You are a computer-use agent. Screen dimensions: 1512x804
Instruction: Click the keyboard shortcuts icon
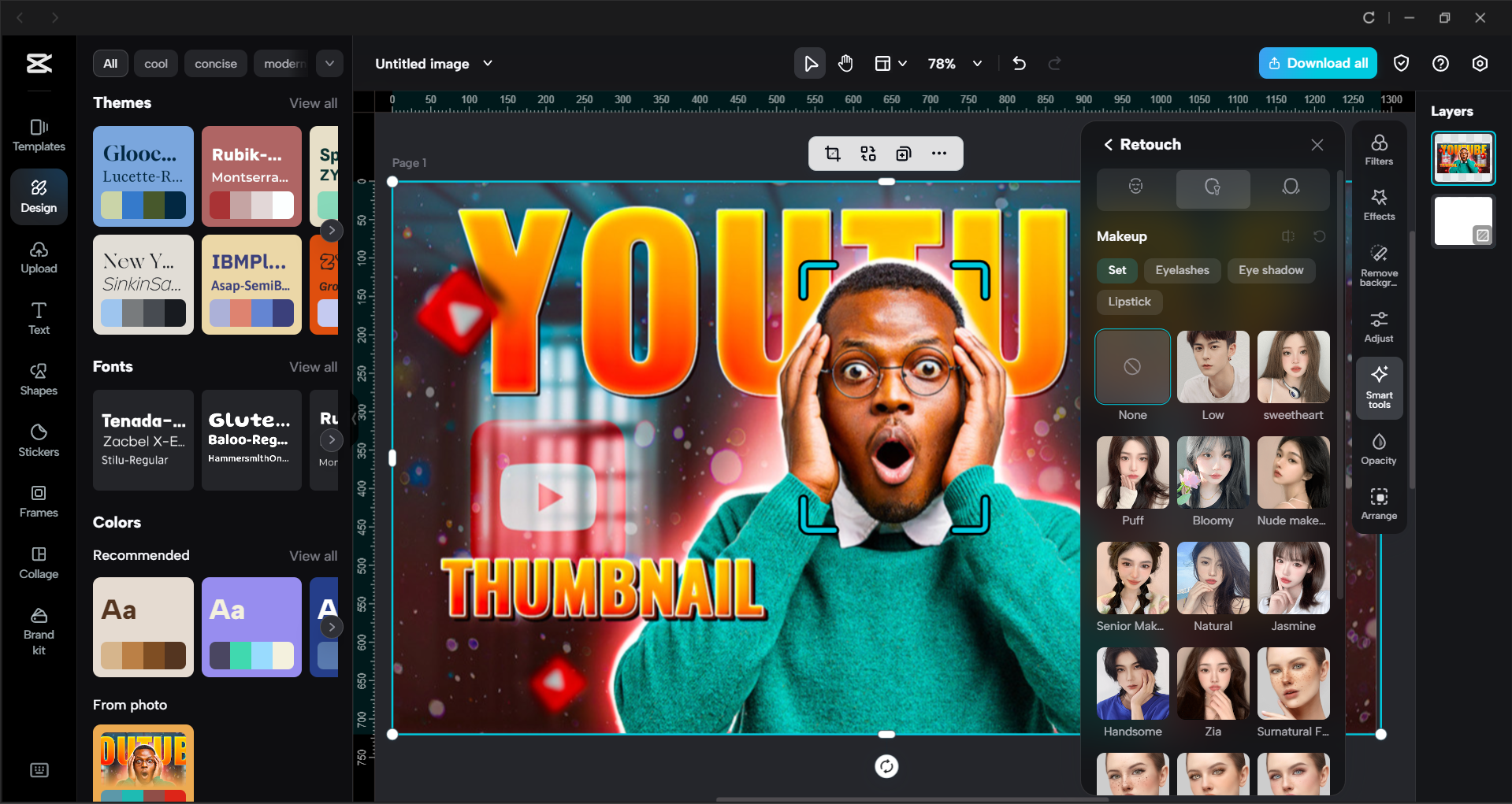pyautogui.click(x=39, y=770)
